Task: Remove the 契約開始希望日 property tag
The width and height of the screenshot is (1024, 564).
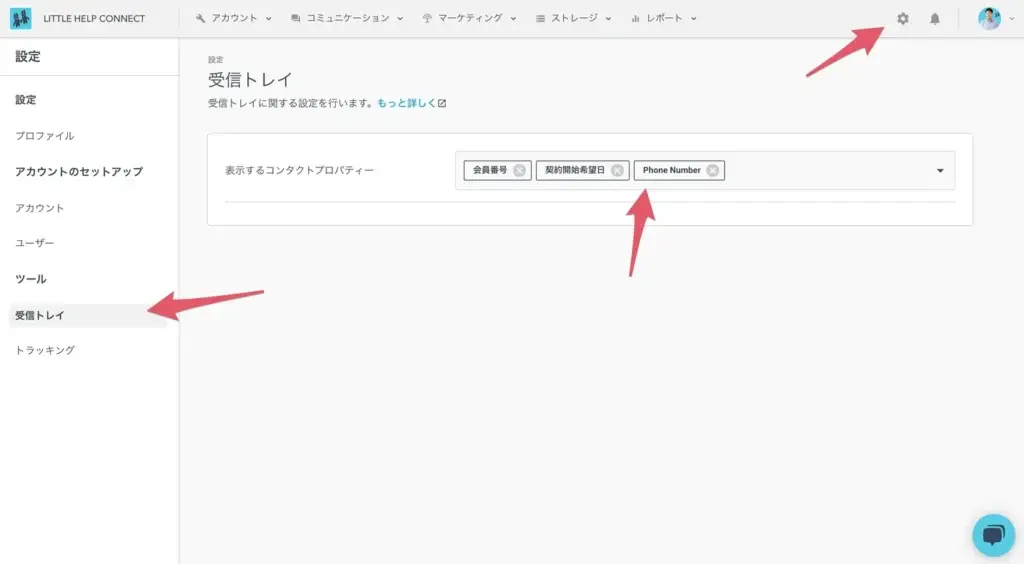Action: (x=617, y=170)
